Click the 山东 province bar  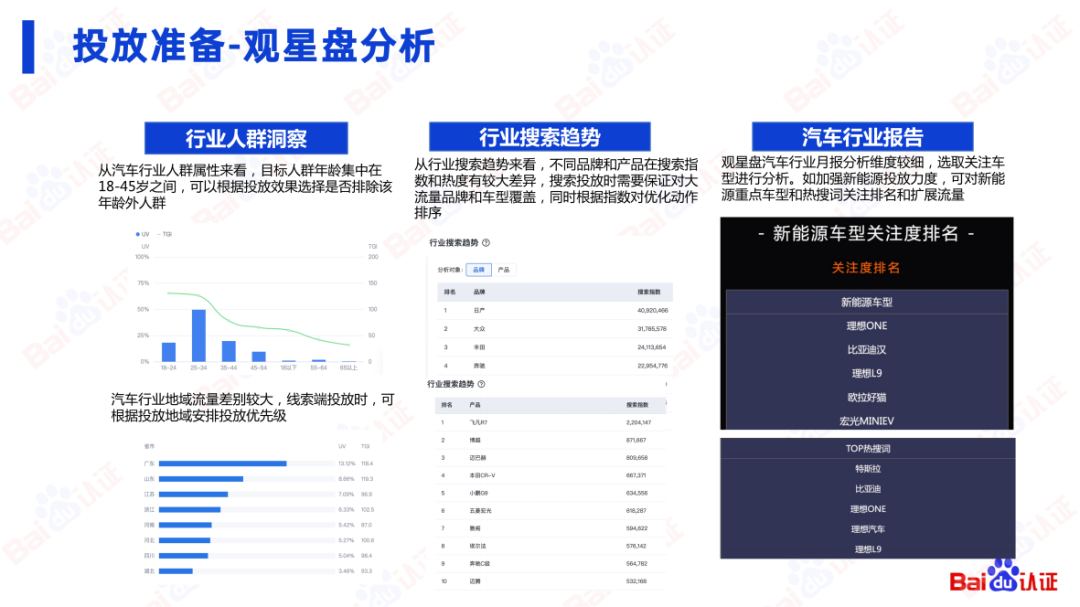200,479
